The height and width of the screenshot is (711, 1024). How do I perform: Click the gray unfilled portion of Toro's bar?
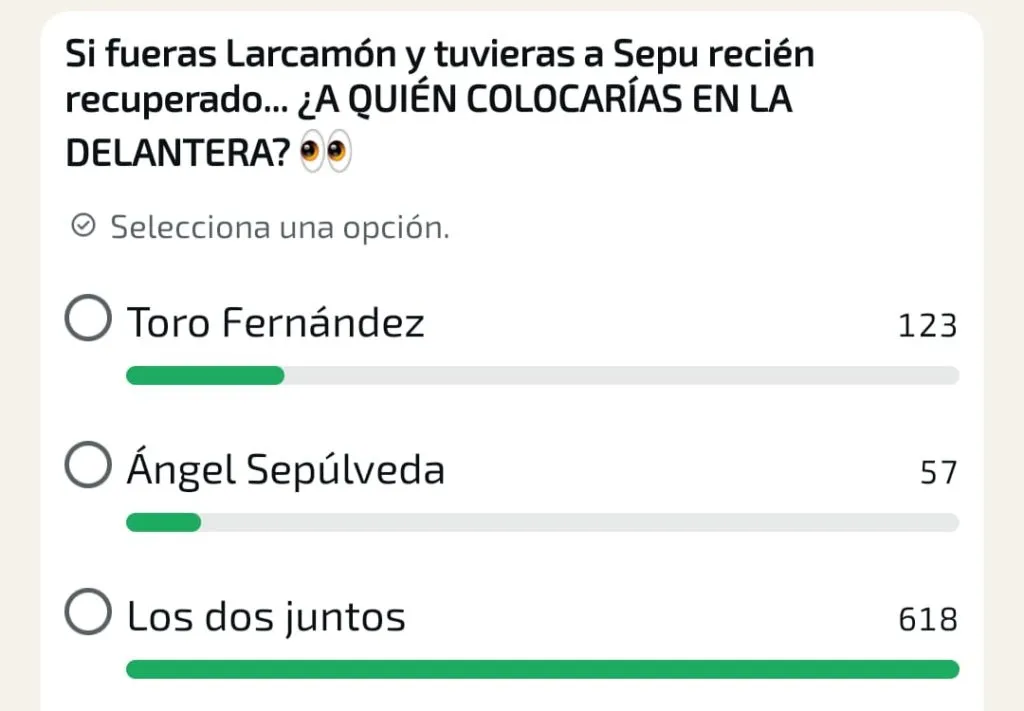click(x=620, y=375)
